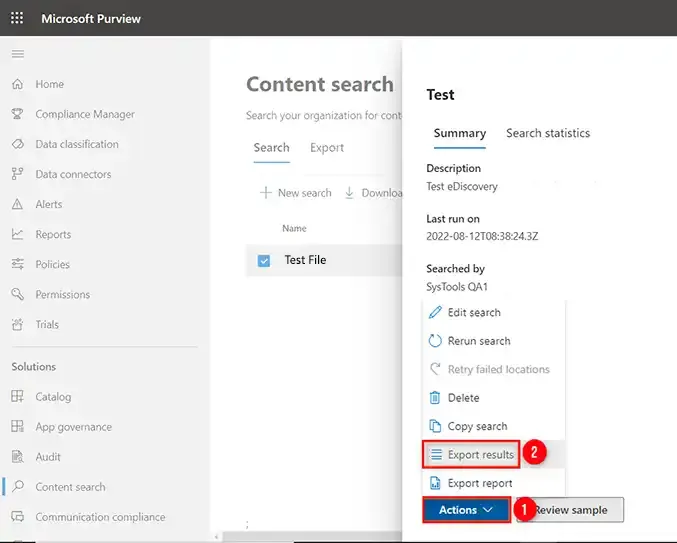Select Edit search from Actions menu

coord(473,312)
